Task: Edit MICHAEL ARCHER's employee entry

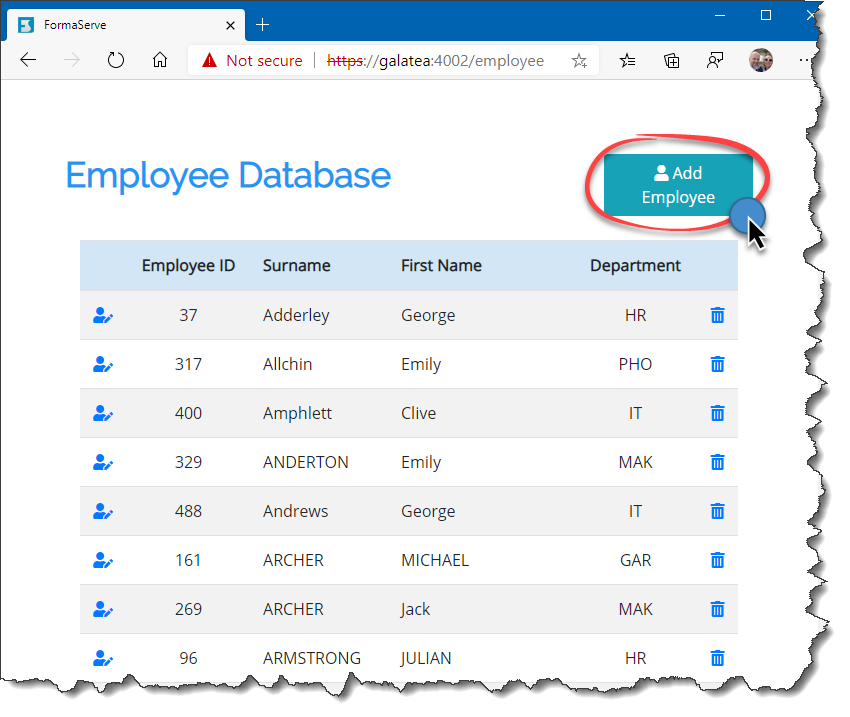Action: (102, 560)
